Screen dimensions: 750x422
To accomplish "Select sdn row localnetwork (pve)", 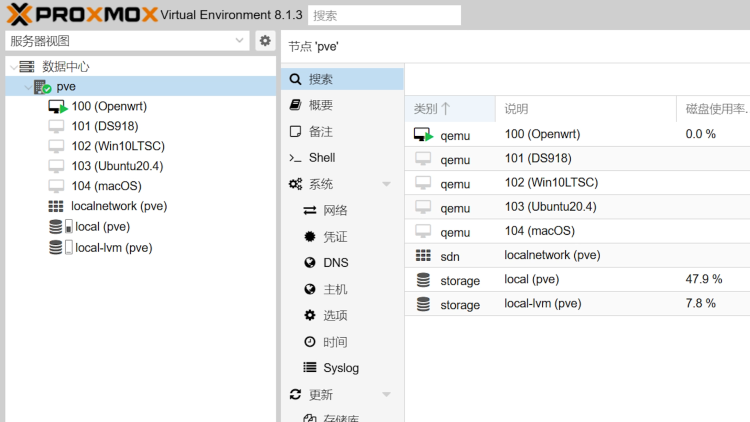I will coord(577,255).
